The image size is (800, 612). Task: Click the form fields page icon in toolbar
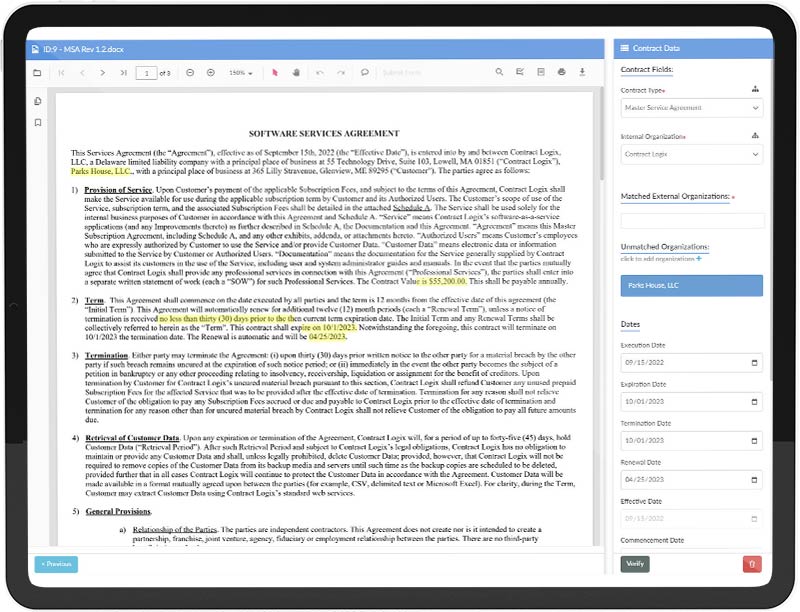(x=541, y=72)
